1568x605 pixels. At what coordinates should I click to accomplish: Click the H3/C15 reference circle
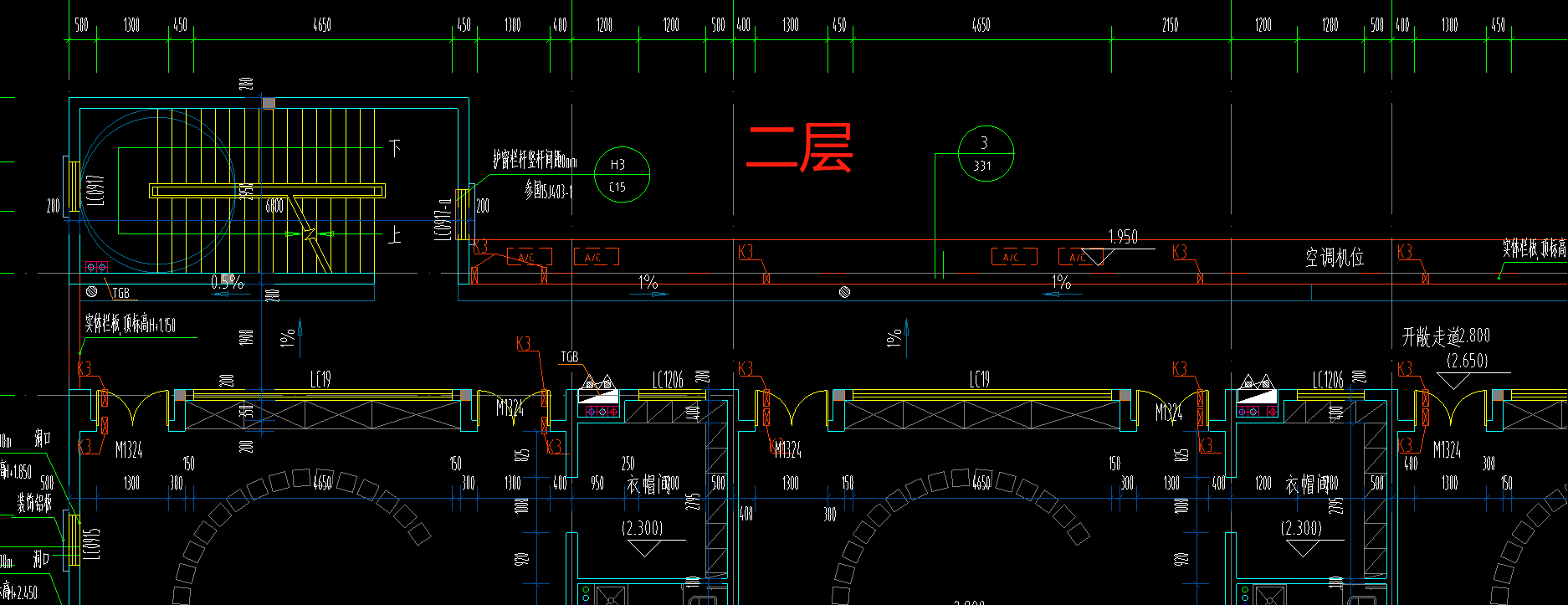click(x=622, y=175)
